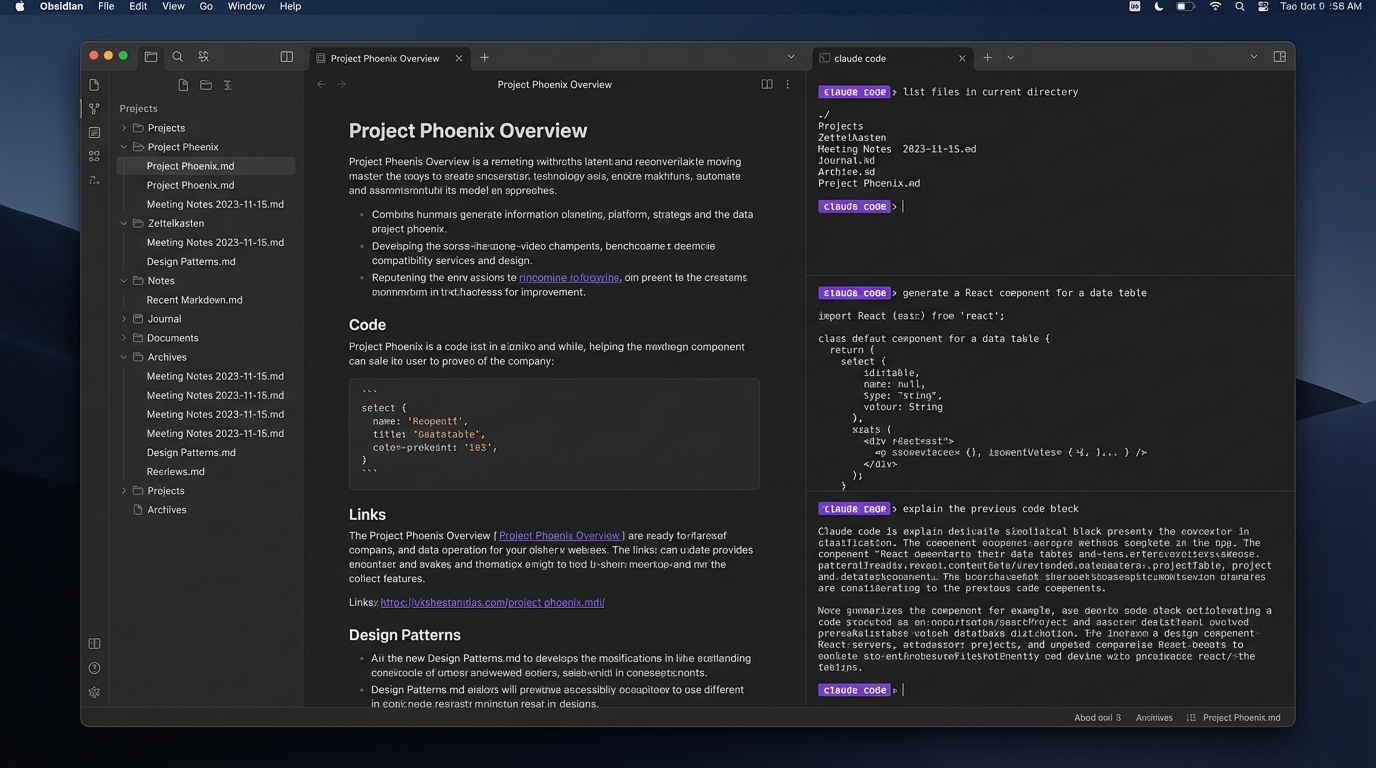
Task: Toggle the left sidebar panel
Action: click(x=287, y=57)
